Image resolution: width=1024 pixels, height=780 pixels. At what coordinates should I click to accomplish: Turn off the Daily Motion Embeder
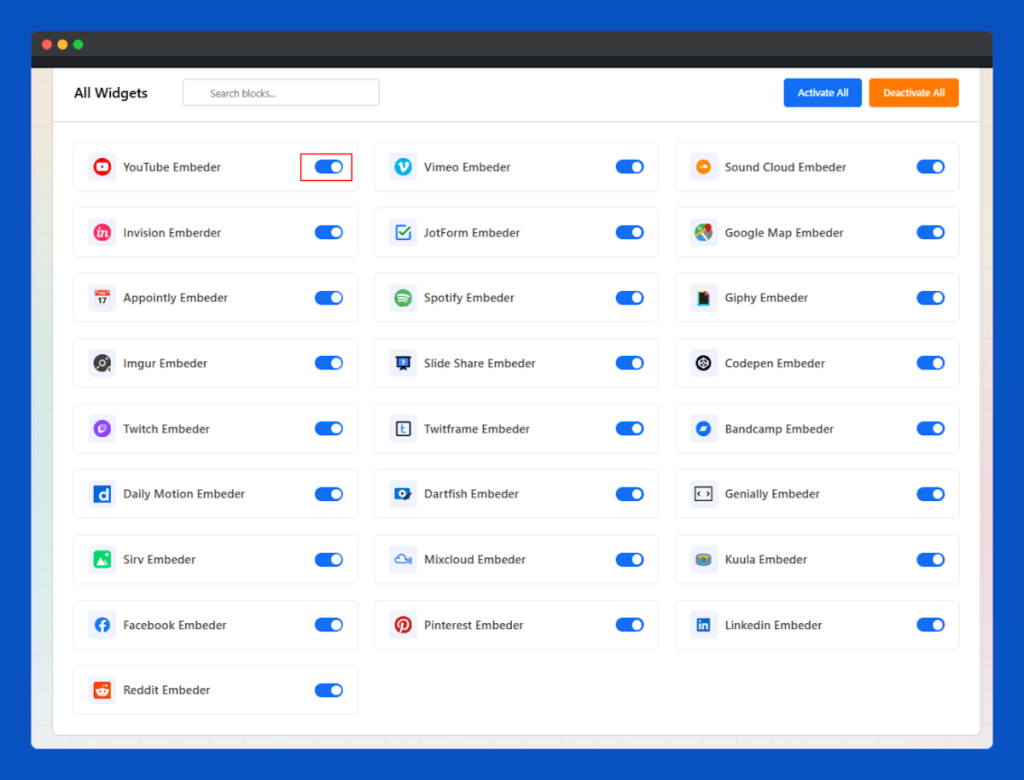click(x=328, y=493)
